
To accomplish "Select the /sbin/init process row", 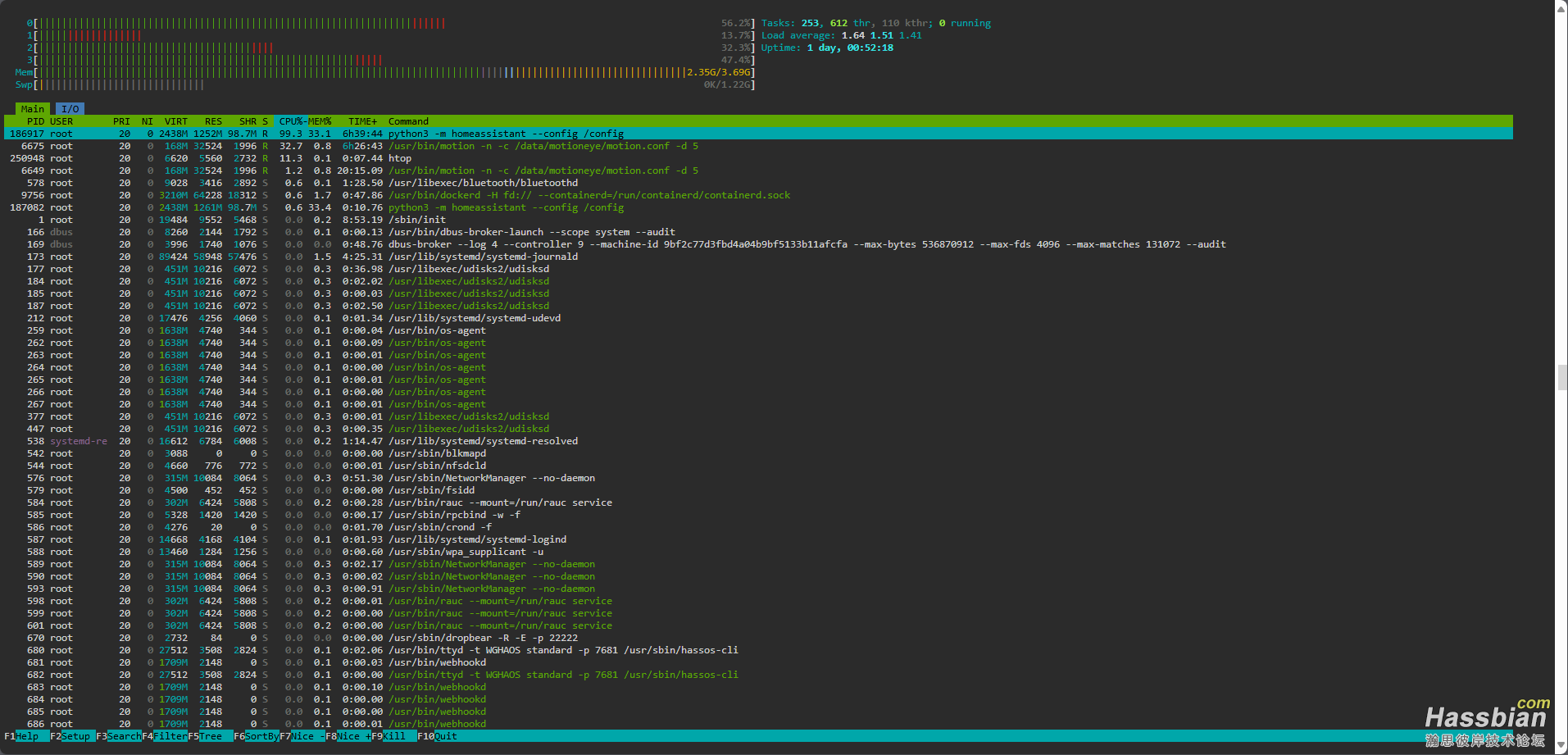I will click(758, 220).
